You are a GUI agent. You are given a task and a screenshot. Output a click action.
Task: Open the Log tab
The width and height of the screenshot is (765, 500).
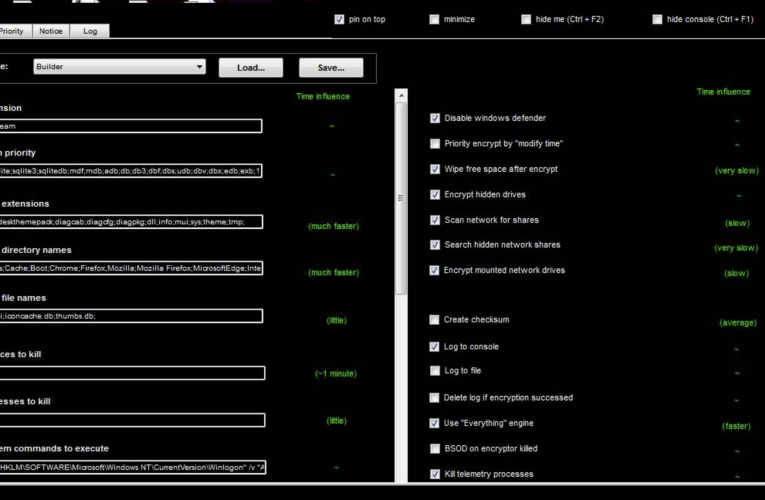pos(90,31)
